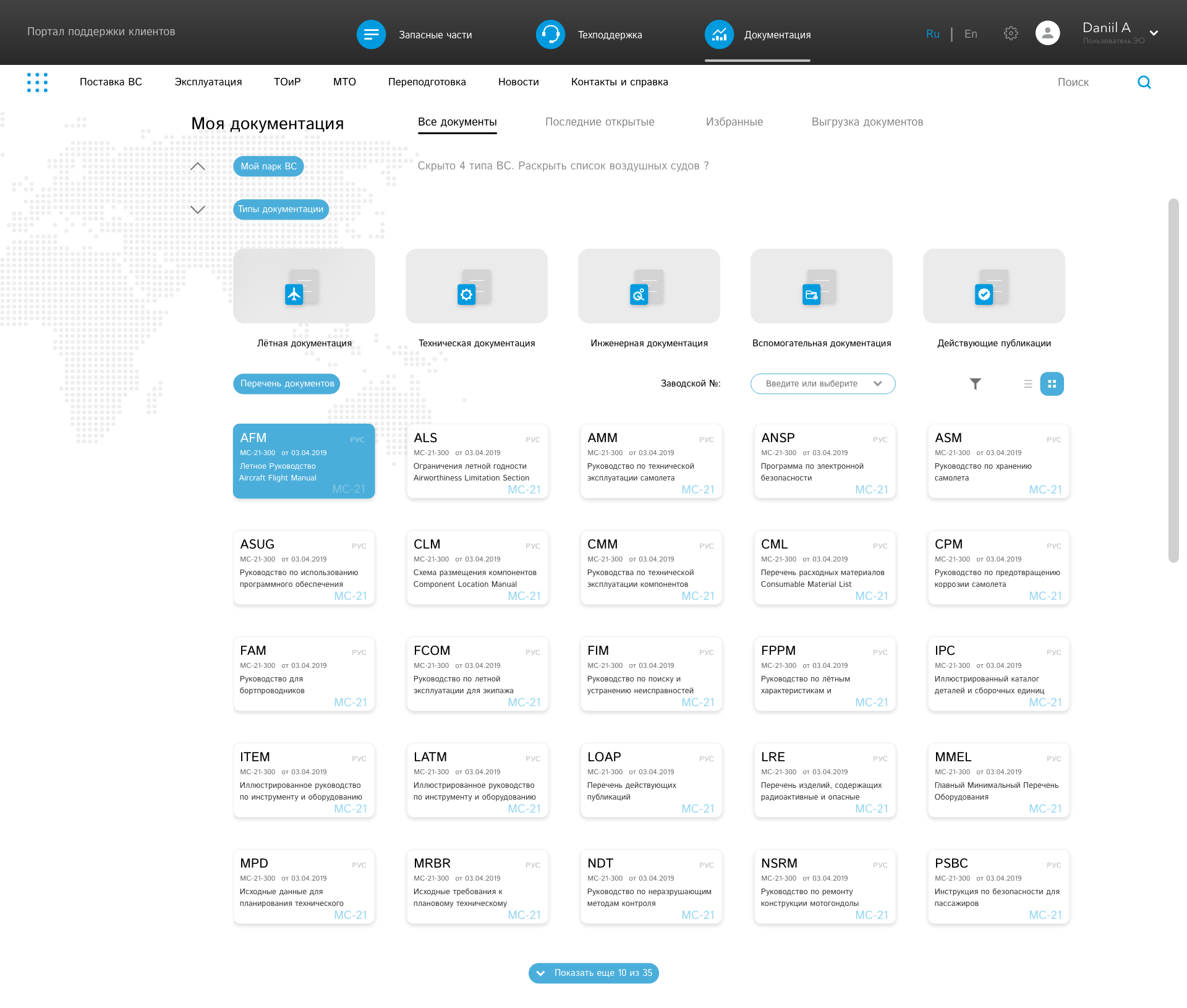Image resolution: width=1187 pixels, height=1008 pixels.
Task: Open Поставка ВС menu
Action: (111, 82)
